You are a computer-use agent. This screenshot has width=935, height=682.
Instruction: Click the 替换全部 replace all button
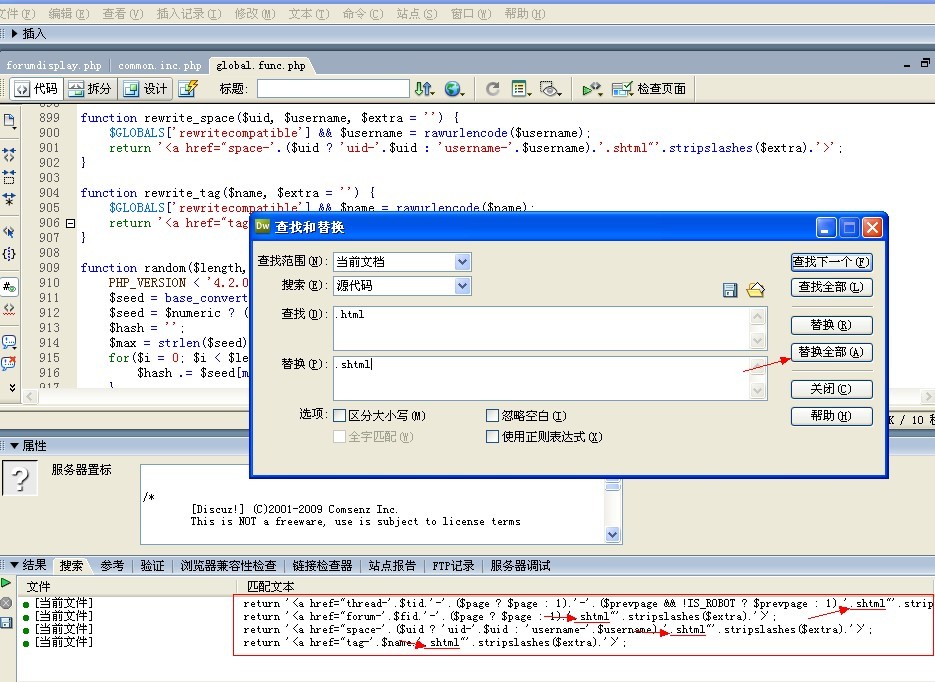pyautogui.click(x=831, y=352)
